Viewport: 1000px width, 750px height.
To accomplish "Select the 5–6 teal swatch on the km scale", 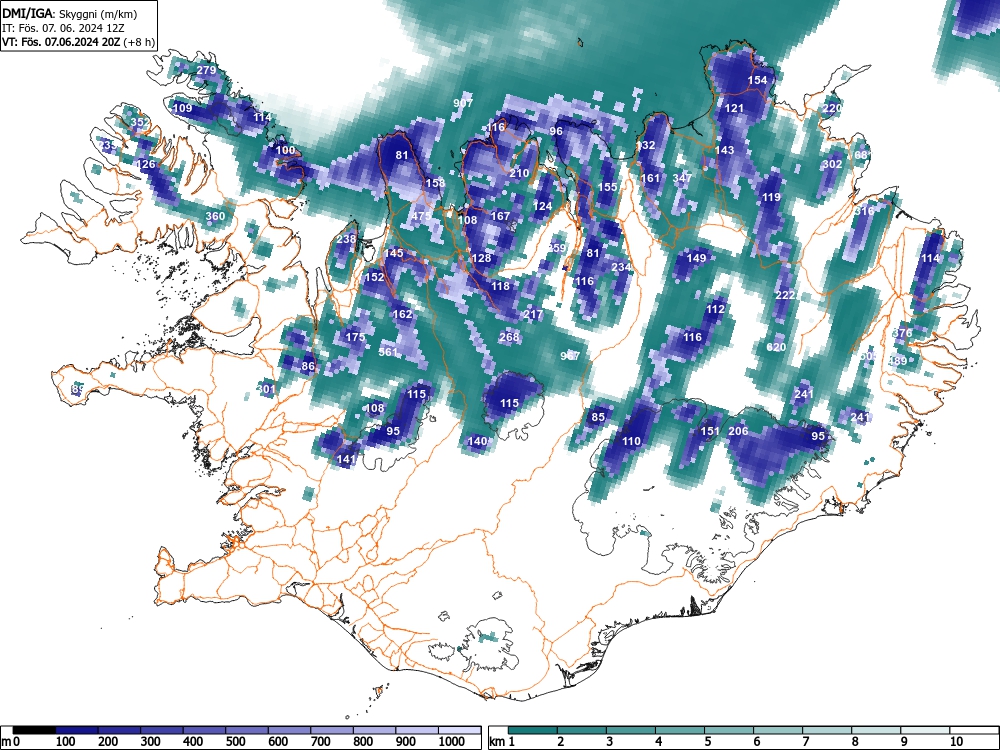I will (x=730, y=730).
